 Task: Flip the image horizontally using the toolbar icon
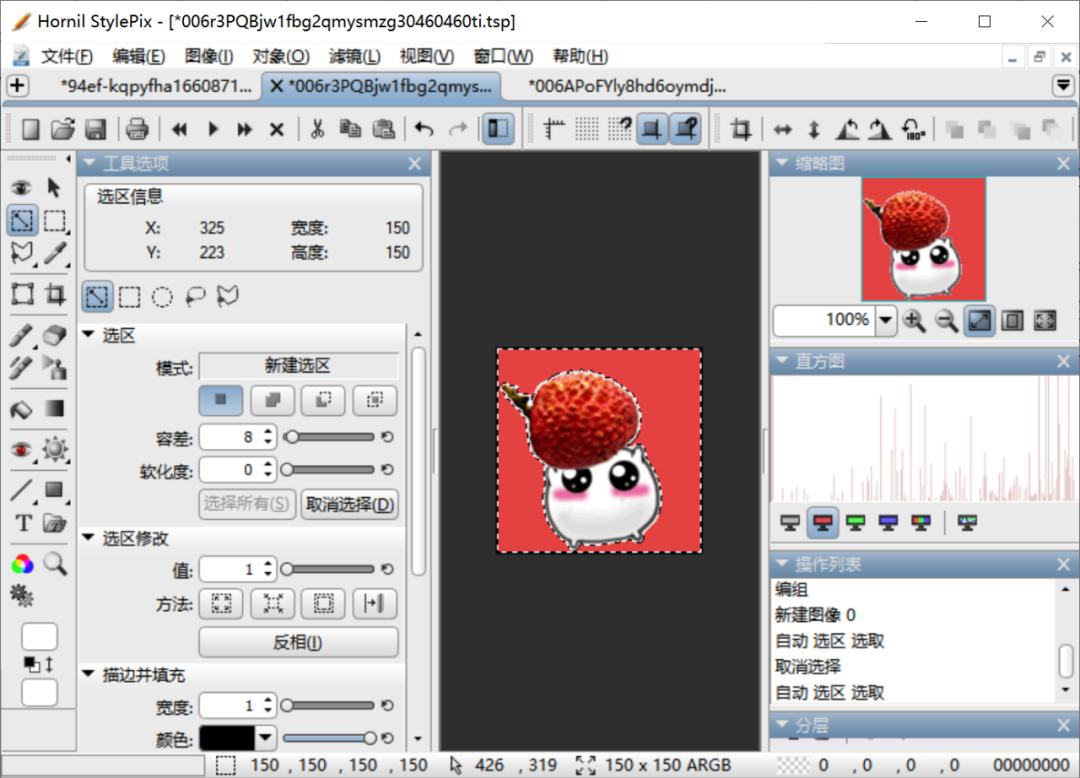click(785, 128)
